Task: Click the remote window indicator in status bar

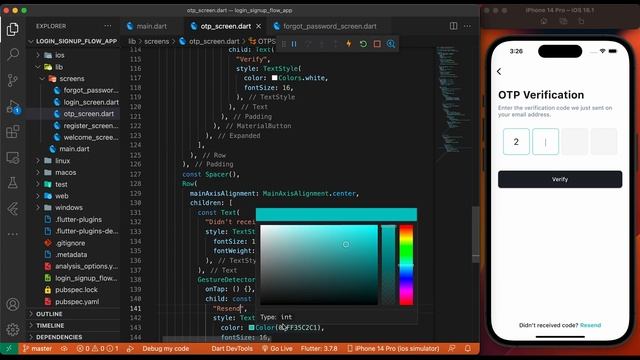Action: (9, 349)
